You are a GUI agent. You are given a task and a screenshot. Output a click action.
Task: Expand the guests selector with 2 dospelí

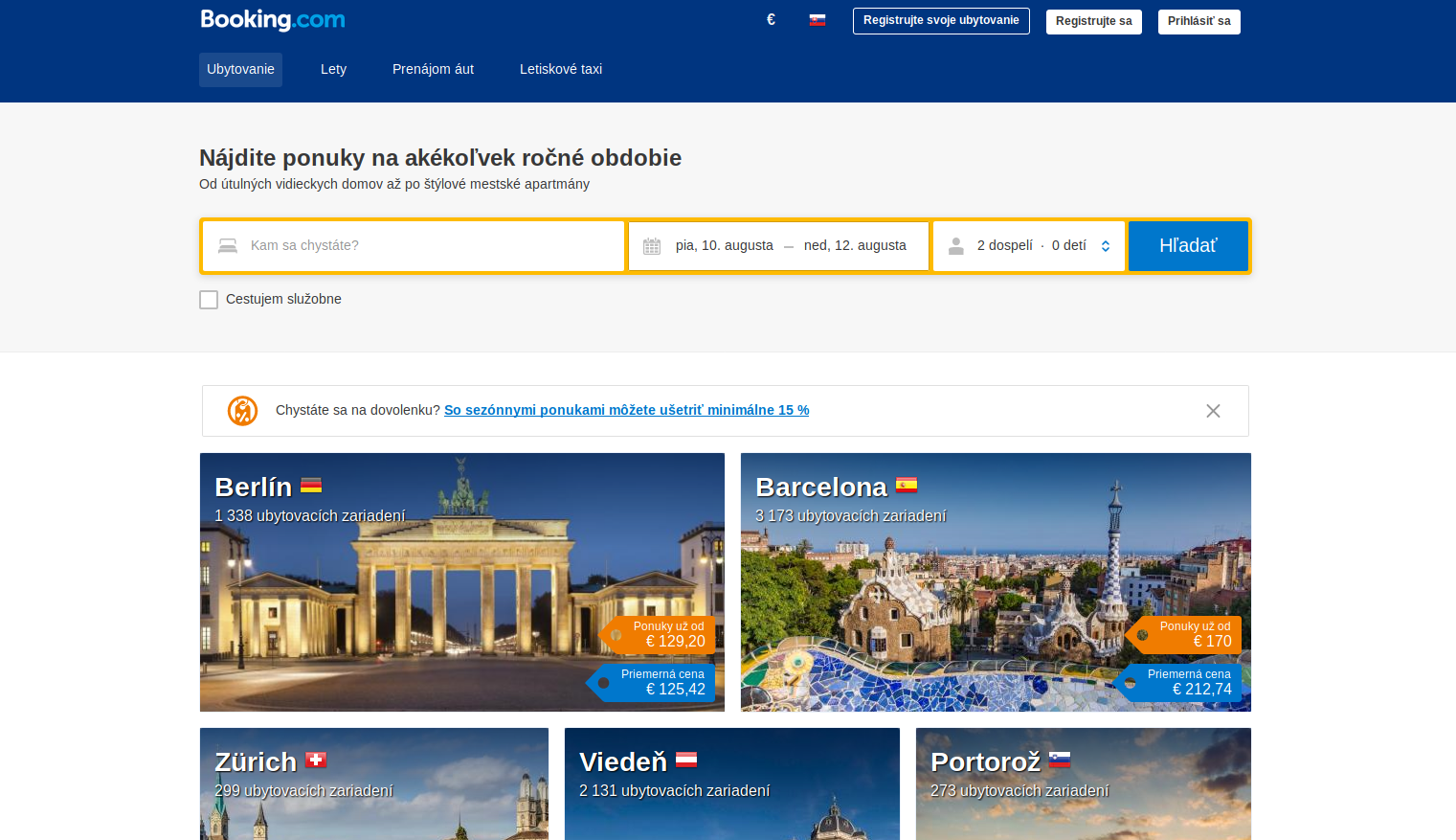click(x=1029, y=246)
